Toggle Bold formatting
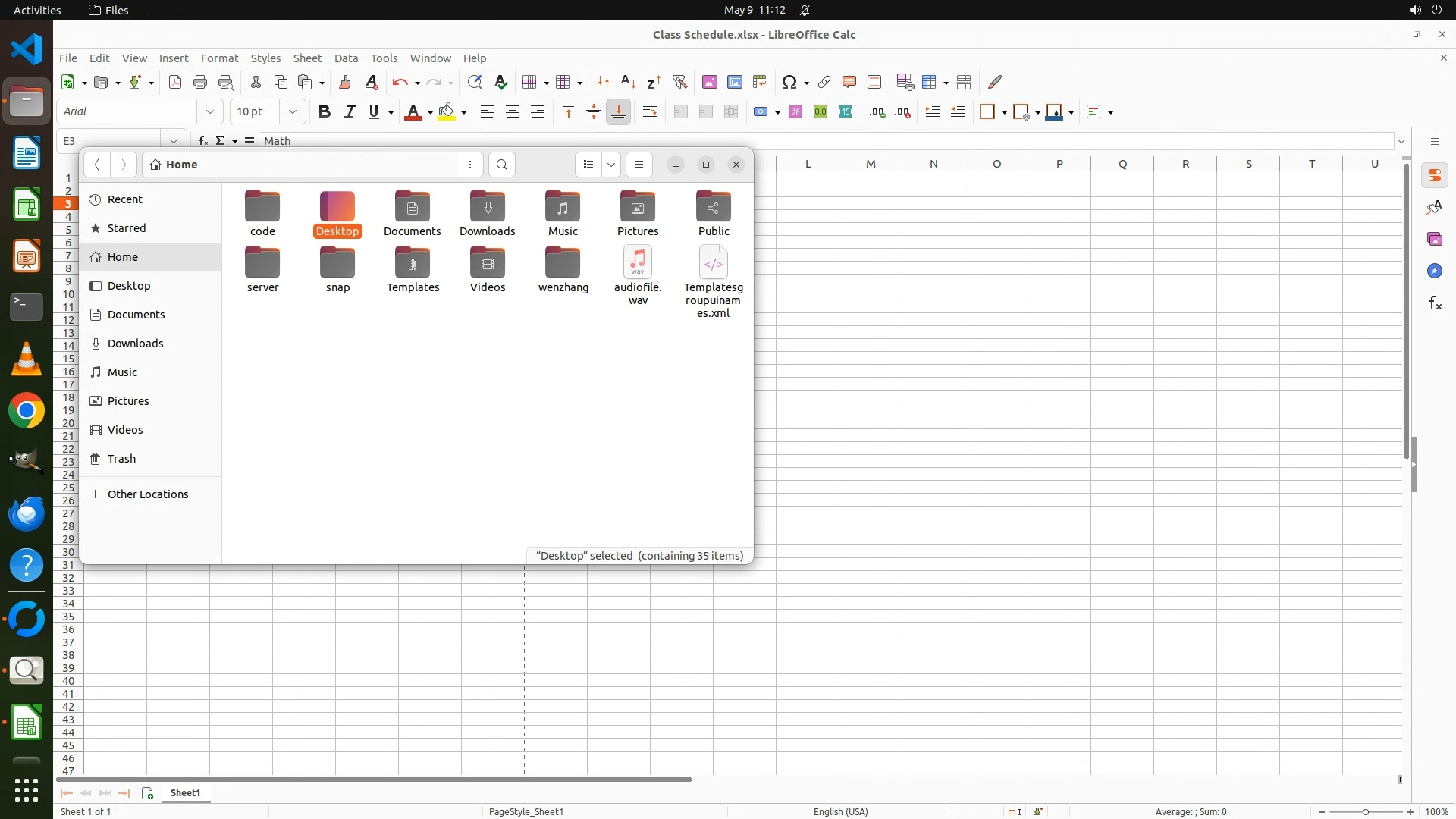 [325, 111]
